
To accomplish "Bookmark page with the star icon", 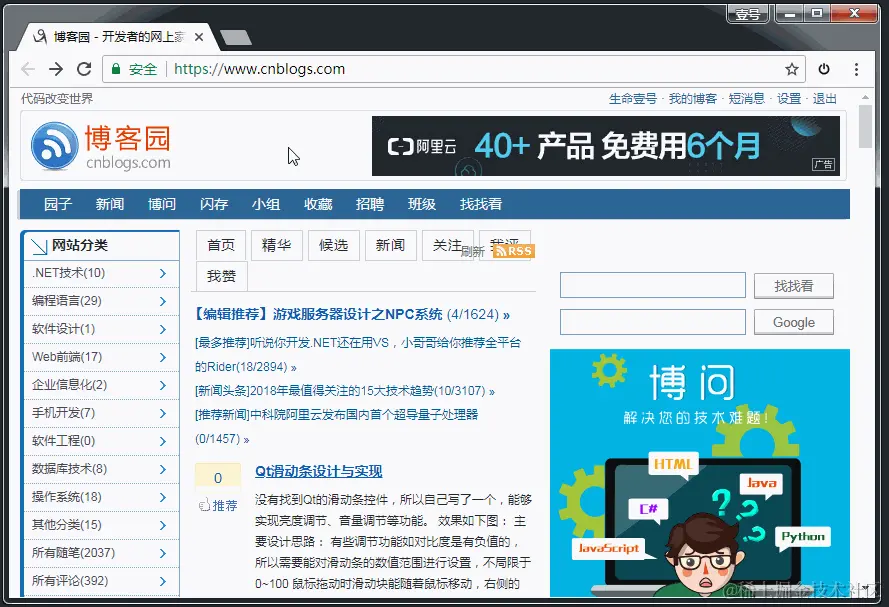I will [x=791, y=69].
